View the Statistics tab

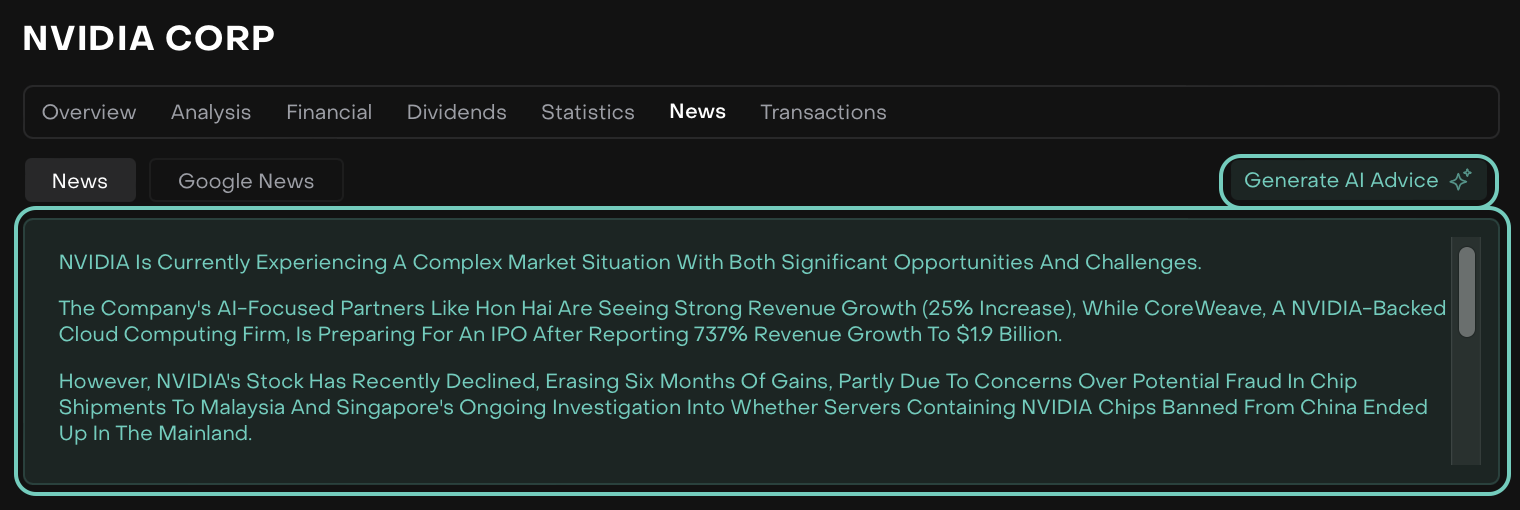pos(588,112)
